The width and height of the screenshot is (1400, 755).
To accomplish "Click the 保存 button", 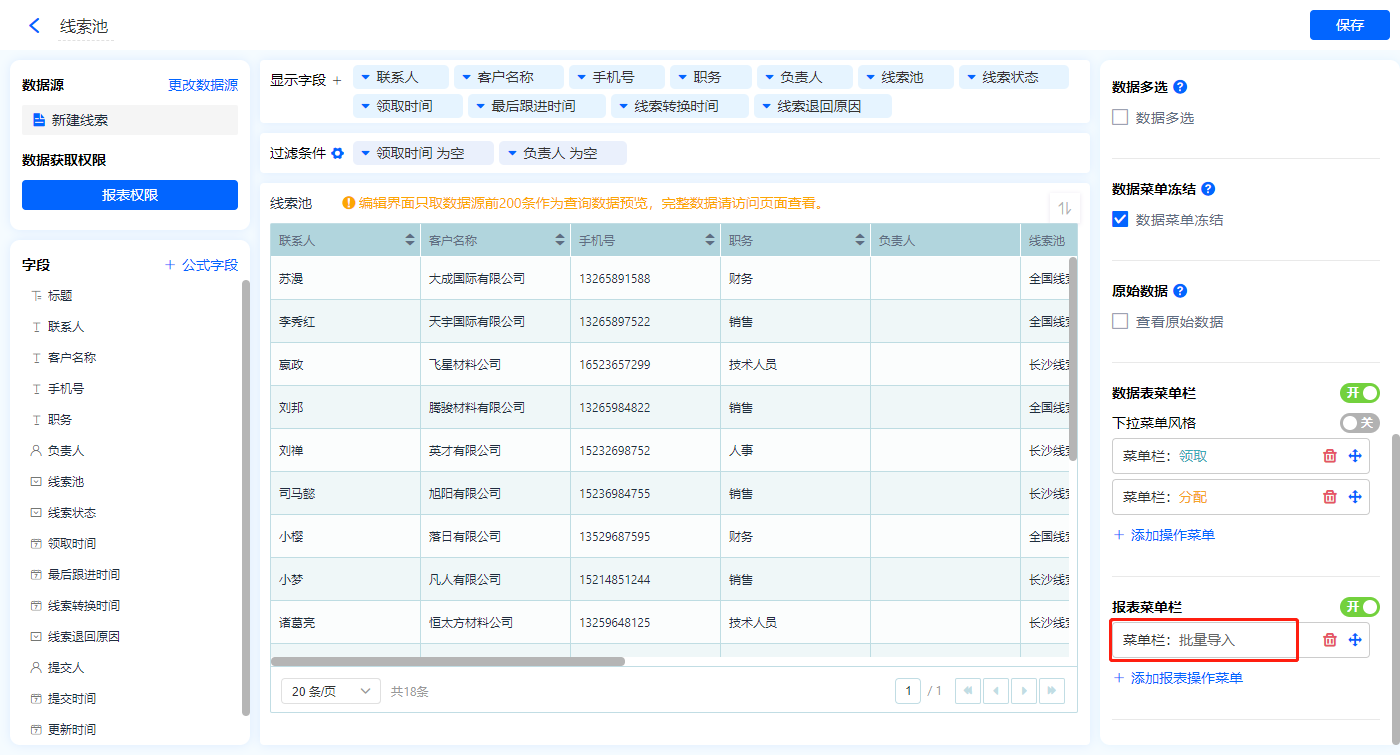I will click(x=1349, y=25).
